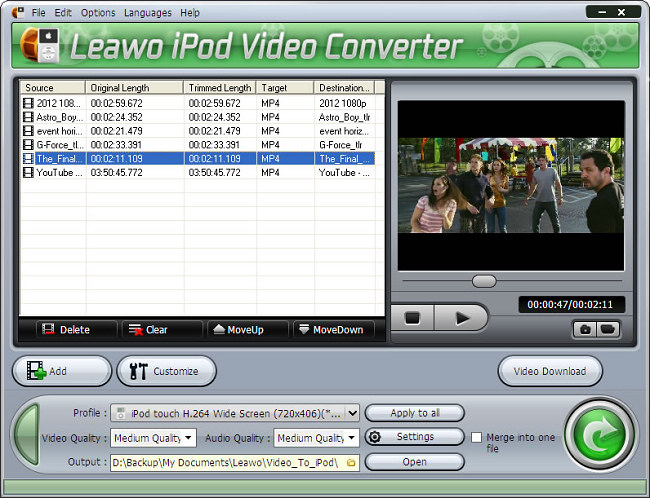Browse output path via folder icon
This screenshot has height=498, width=650.
pyautogui.click(x=351, y=462)
